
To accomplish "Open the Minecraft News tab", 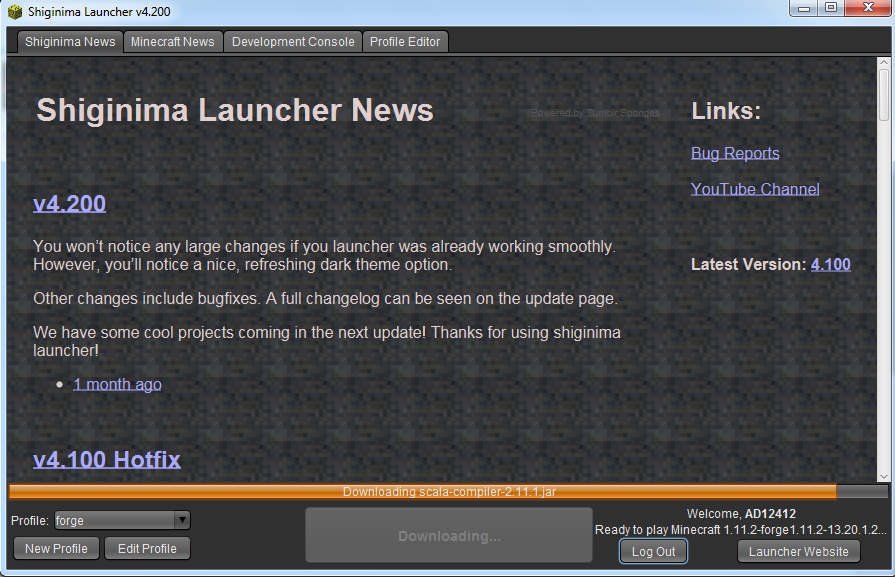I will pyautogui.click(x=172, y=42).
